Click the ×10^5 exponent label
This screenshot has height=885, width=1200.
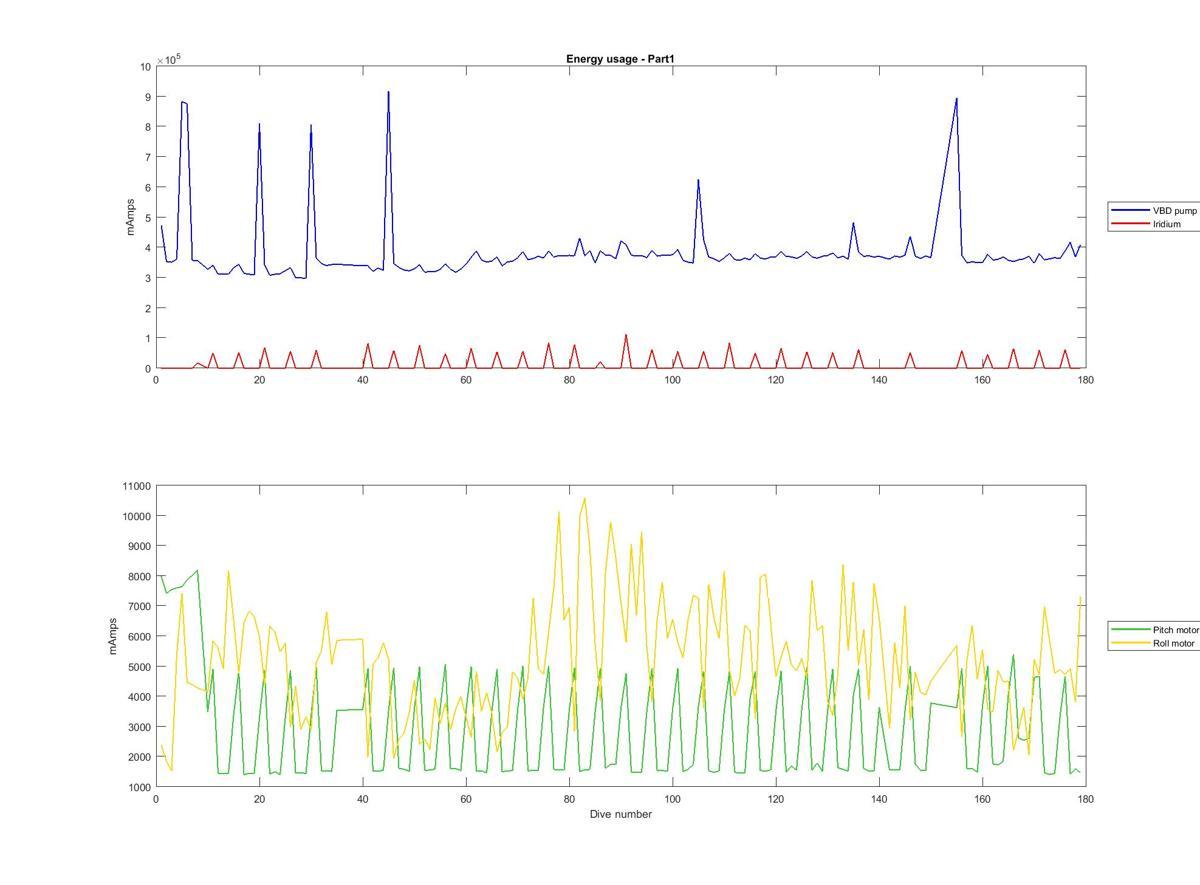168,60
